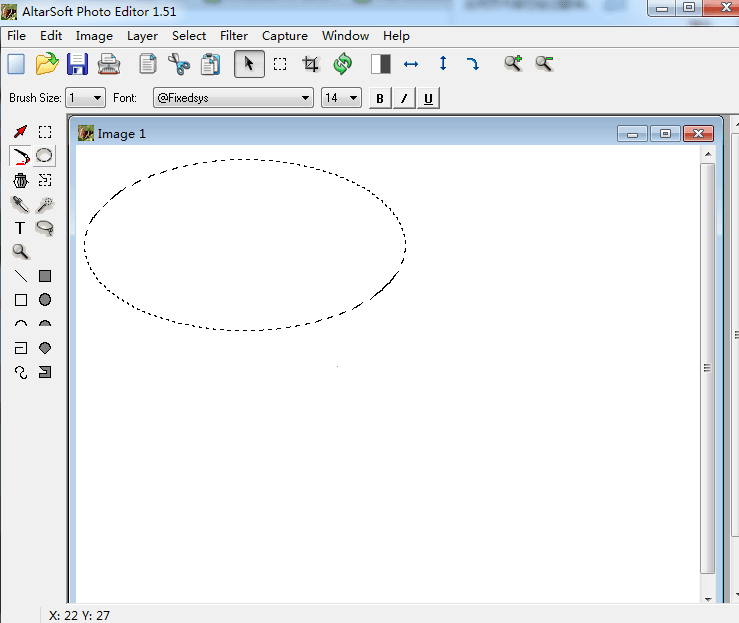
Task: Open the Layer menu
Action: (142, 36)
